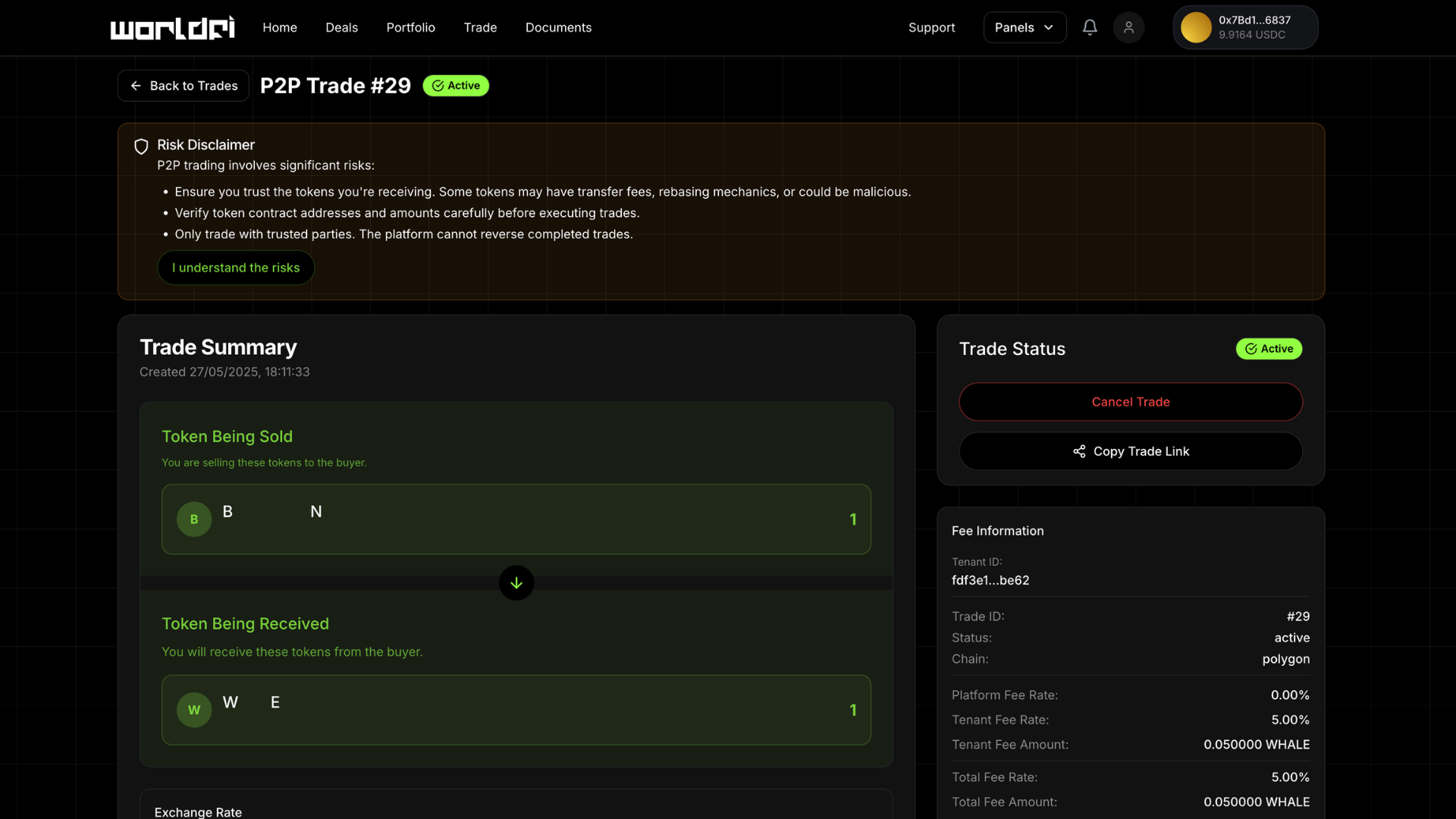Open the Portfolio section
This screenshot has height=819, width=1456.
click(x=410, y=27)
